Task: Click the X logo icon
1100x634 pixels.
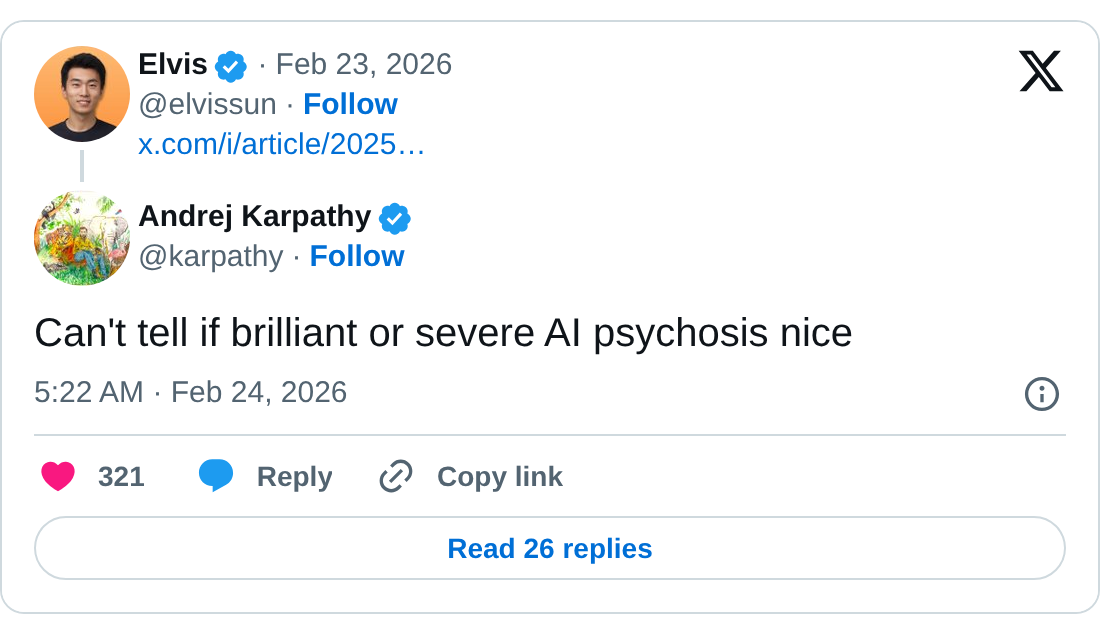Action: 1040,71
